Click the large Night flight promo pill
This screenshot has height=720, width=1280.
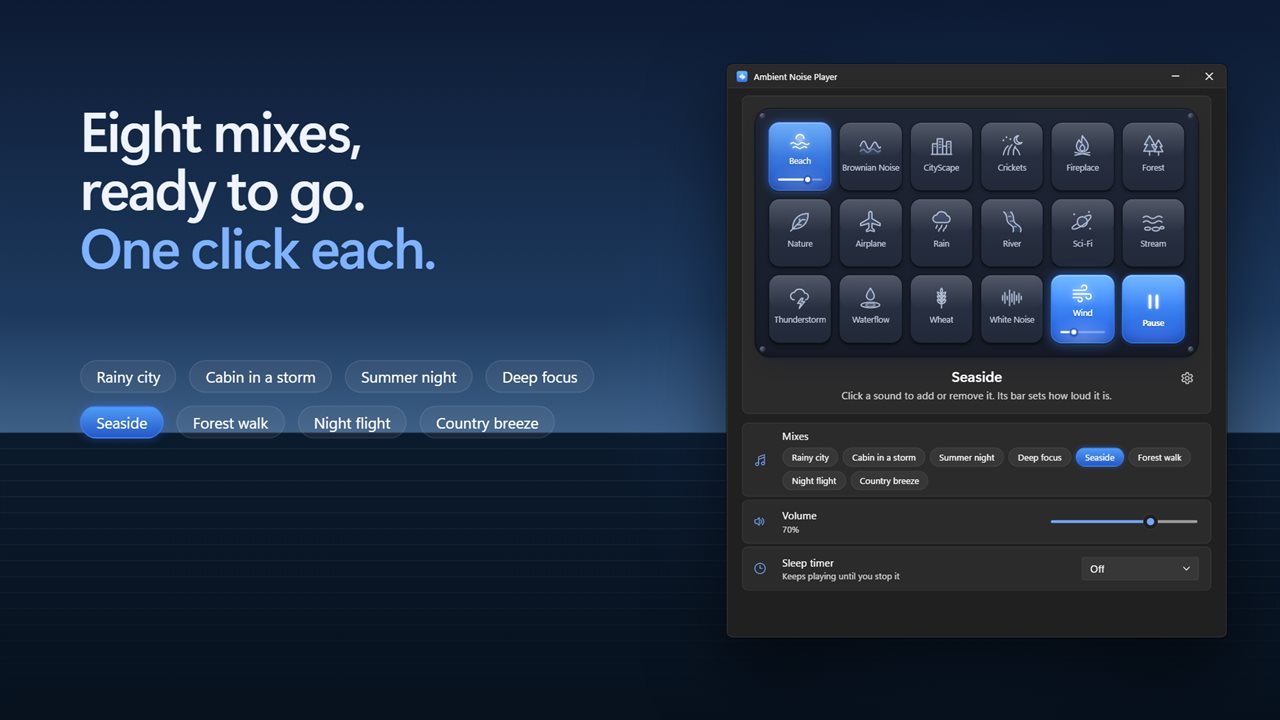click(352, 423)
